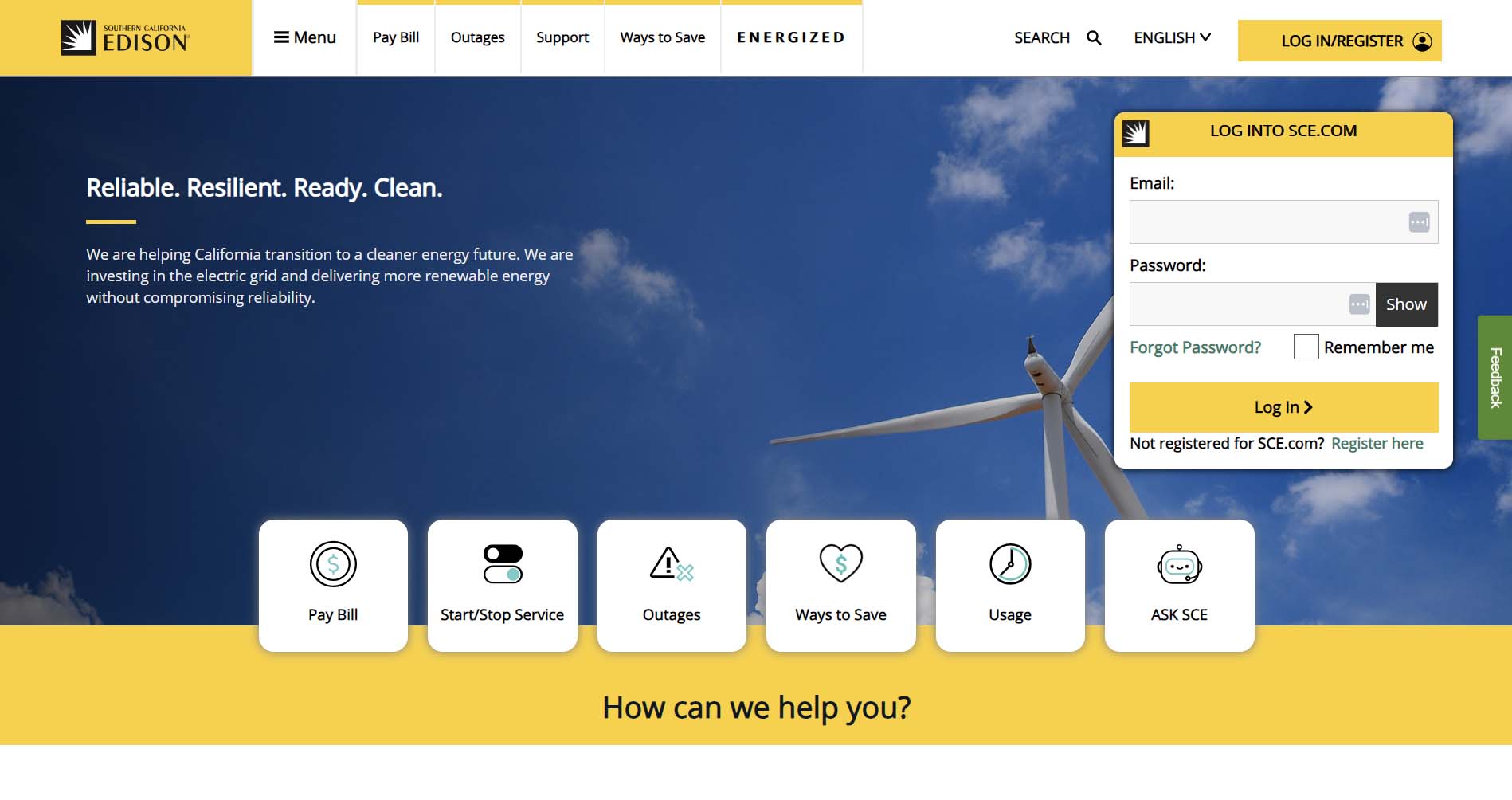This screenshot has height=800, width=1512.
Task: Open the ASK SCE chatbot card
Action: tap(1179, 586)
